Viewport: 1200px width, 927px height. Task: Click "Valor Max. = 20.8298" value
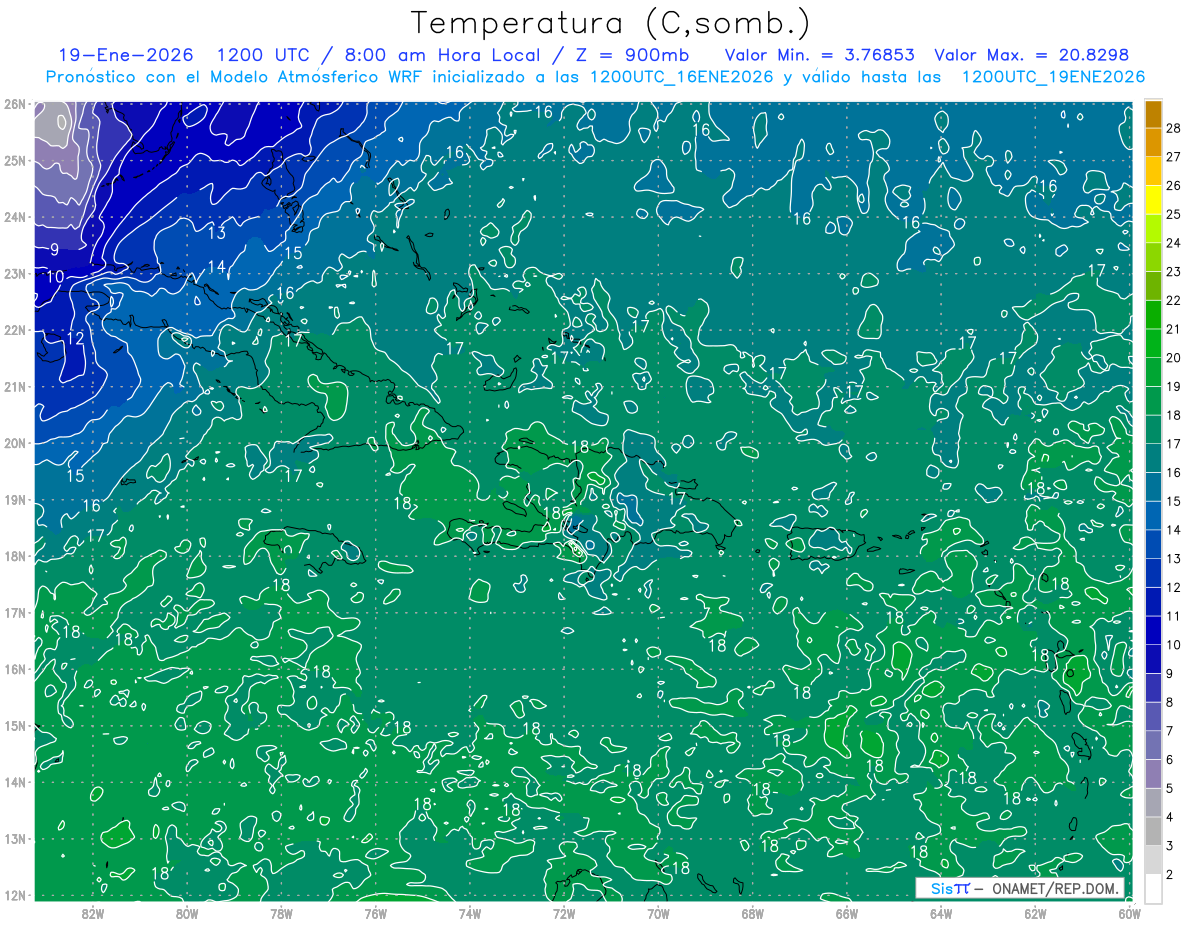(x=1032, y=55)
